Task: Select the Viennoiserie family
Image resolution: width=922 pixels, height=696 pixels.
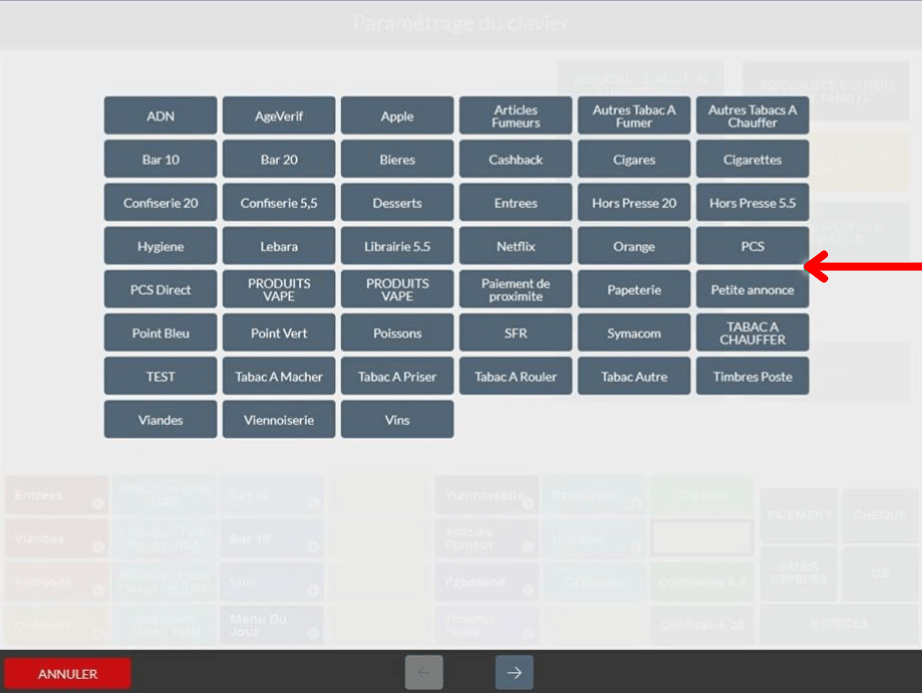Action: pyautogui.click(x=279, y=420)
